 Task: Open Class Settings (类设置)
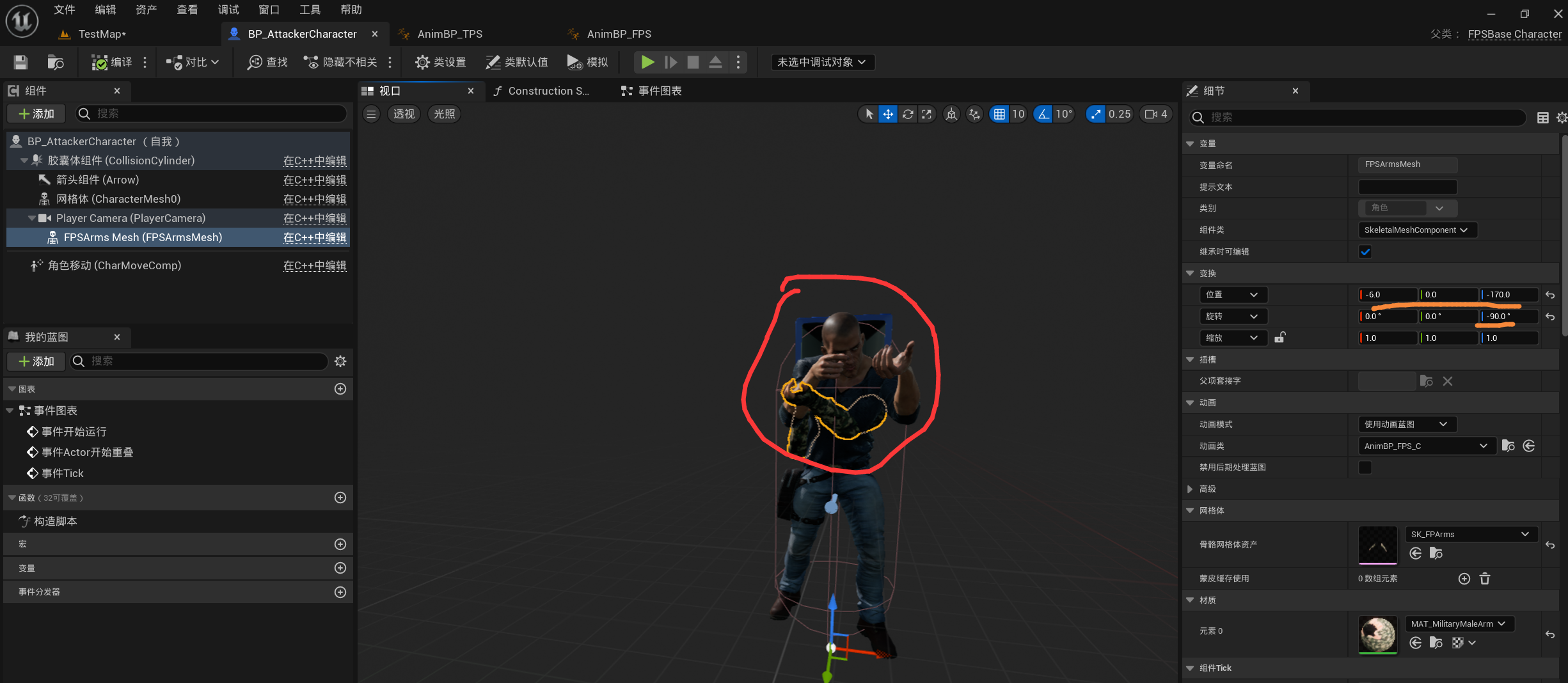point(440,62)
